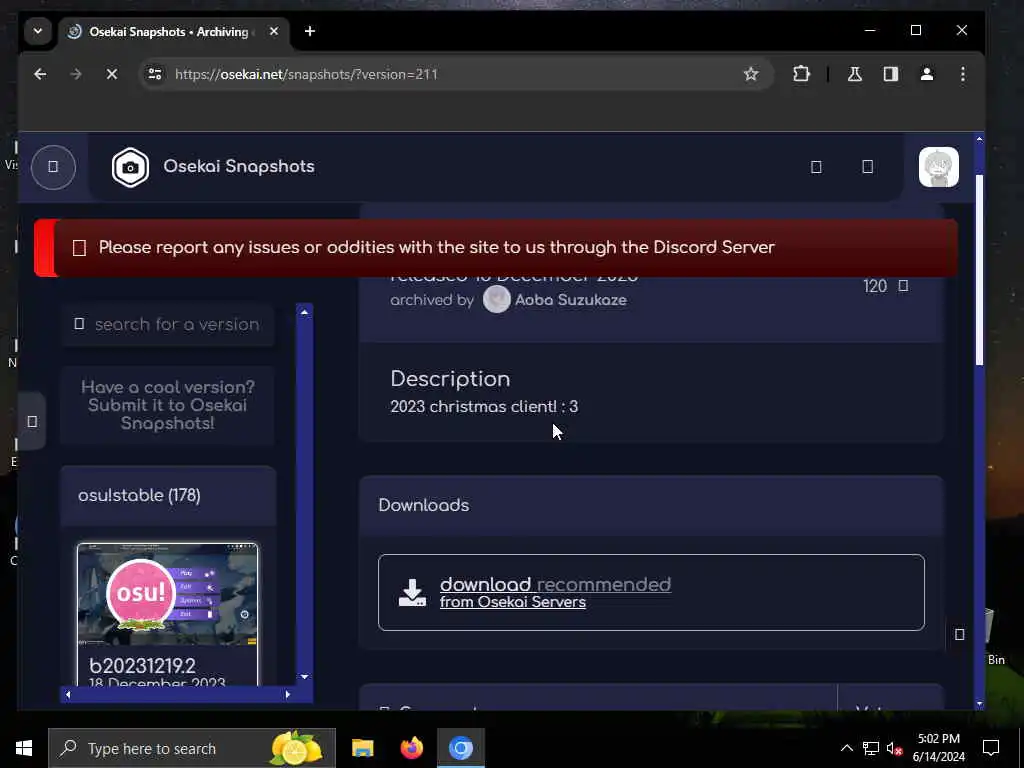Open the tab search dropdown arrow
Image resolution: width=1024 pixels, height=768 pixels.
pos(38,31)
